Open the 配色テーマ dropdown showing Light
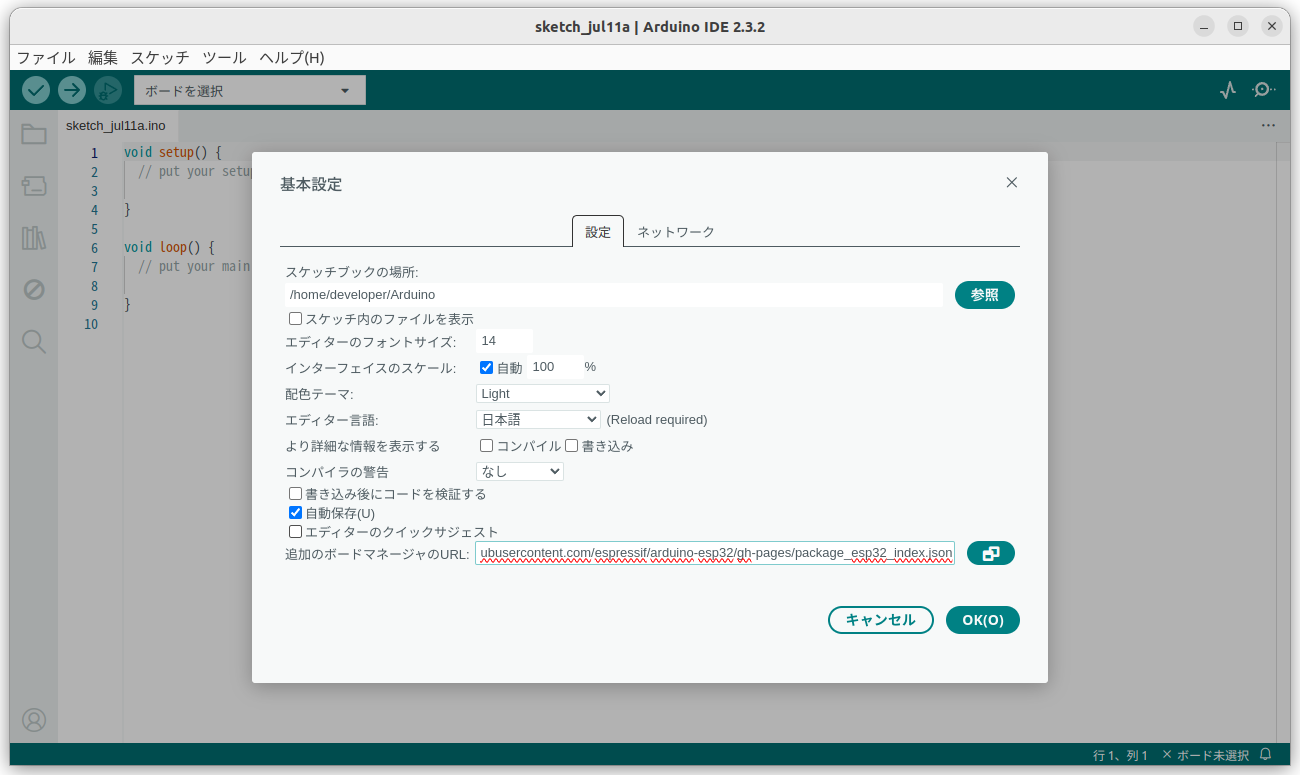 542,393
